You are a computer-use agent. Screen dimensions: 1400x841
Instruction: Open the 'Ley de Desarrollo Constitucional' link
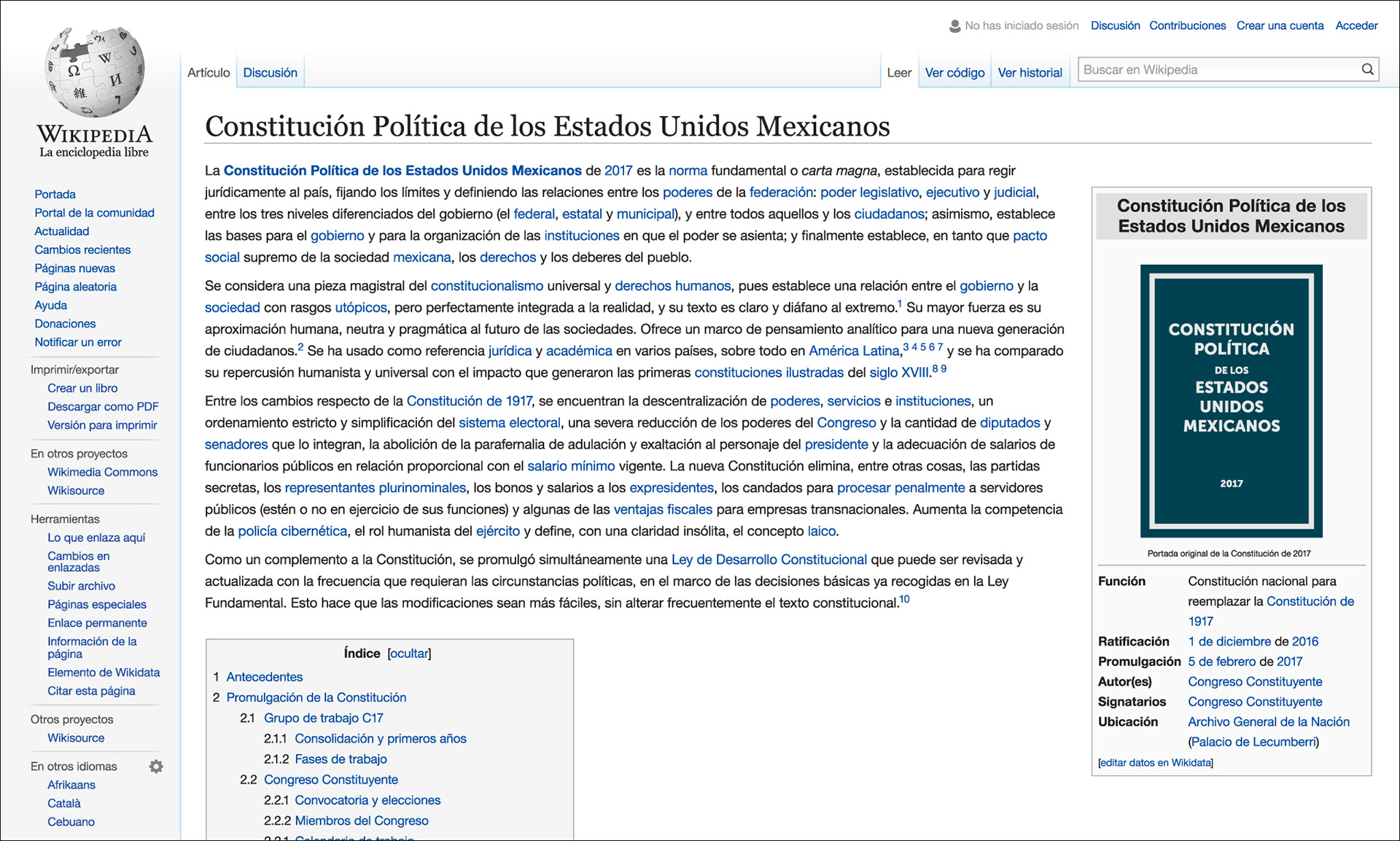click(769, 559)
